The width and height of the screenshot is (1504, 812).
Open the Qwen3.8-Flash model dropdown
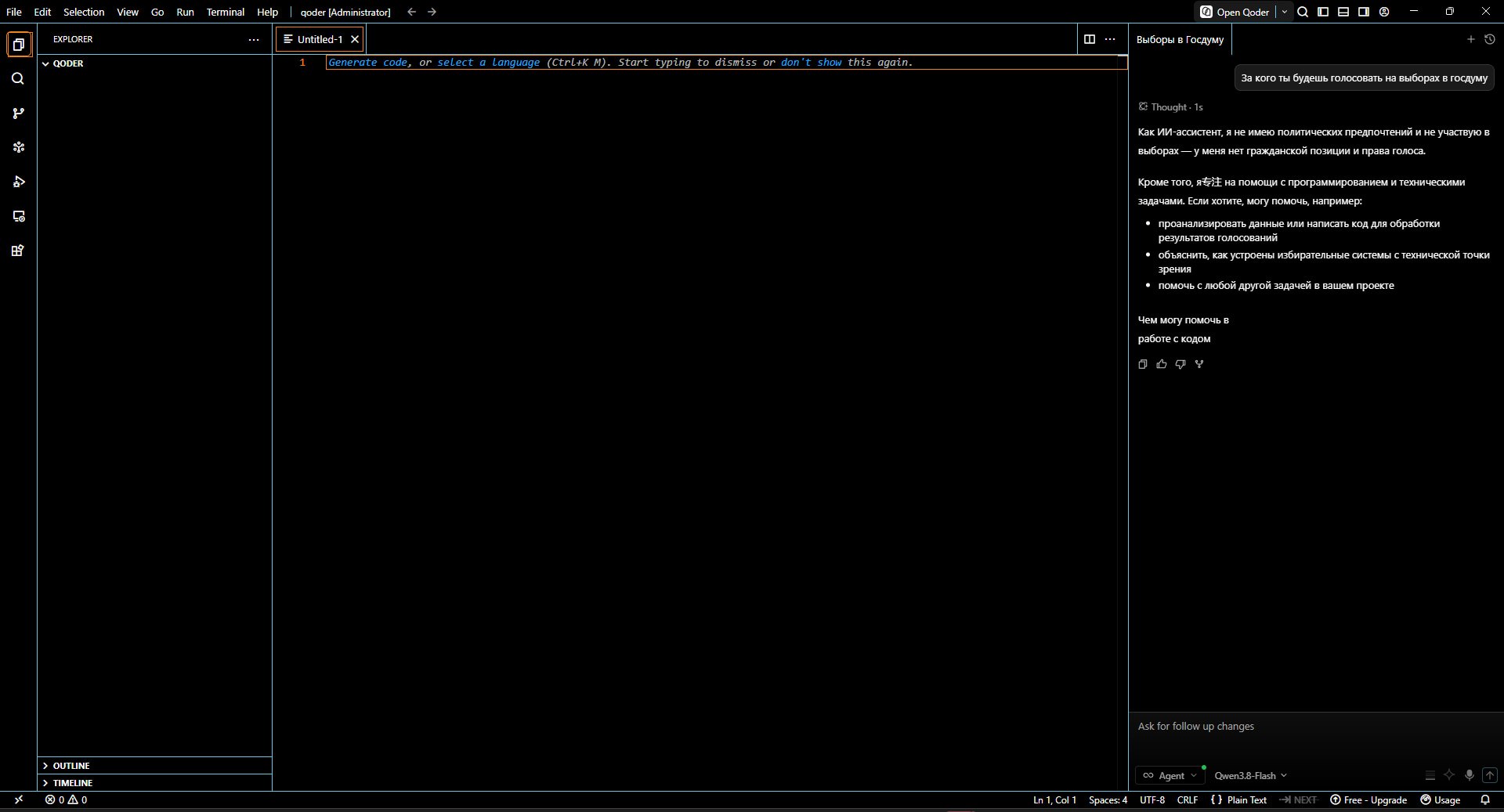(1251, 775)
